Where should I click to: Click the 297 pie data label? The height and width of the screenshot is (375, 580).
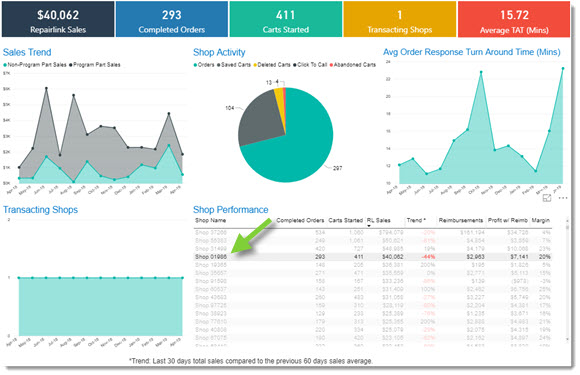pyautogui.click(x=337, y=168)
